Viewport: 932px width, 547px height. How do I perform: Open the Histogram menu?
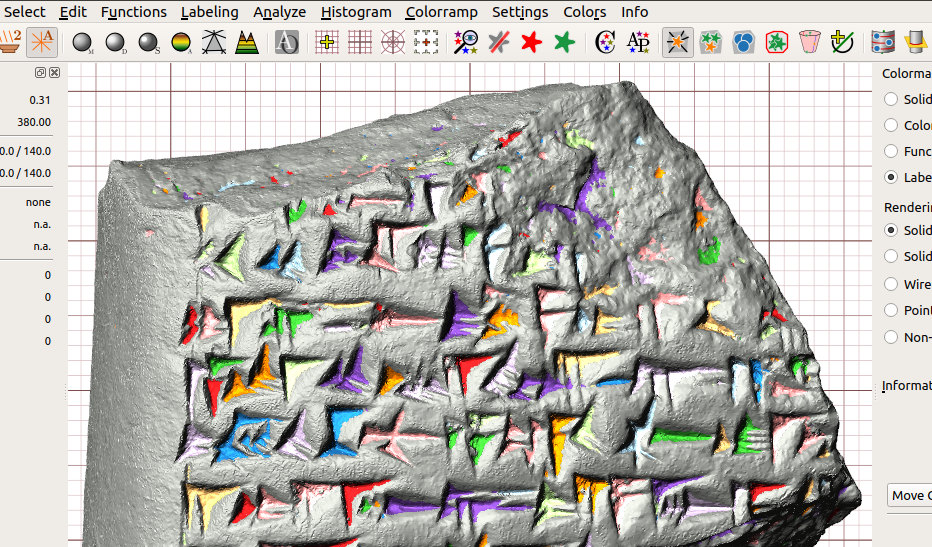tap(356, 12)
